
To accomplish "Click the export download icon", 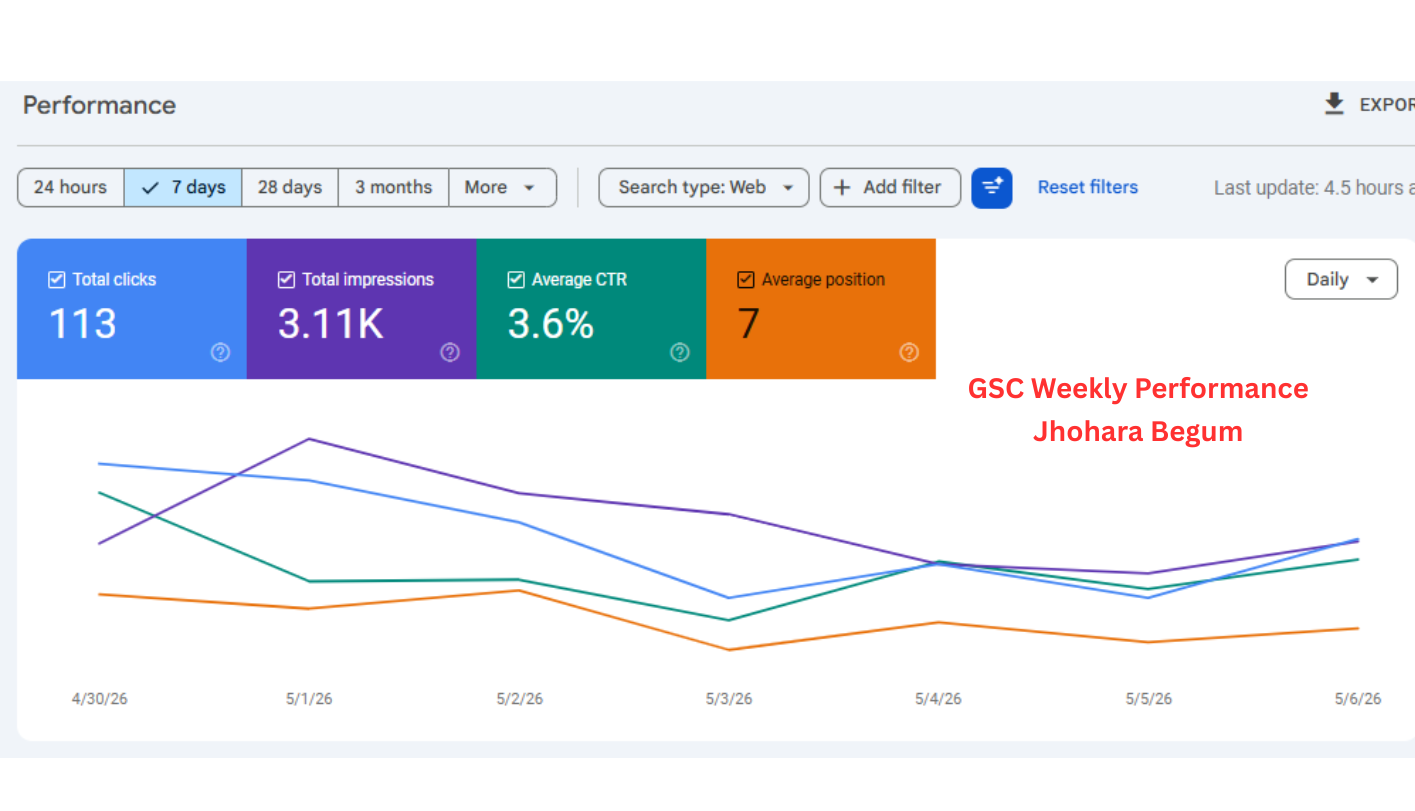I will [x=1334, y=104].
